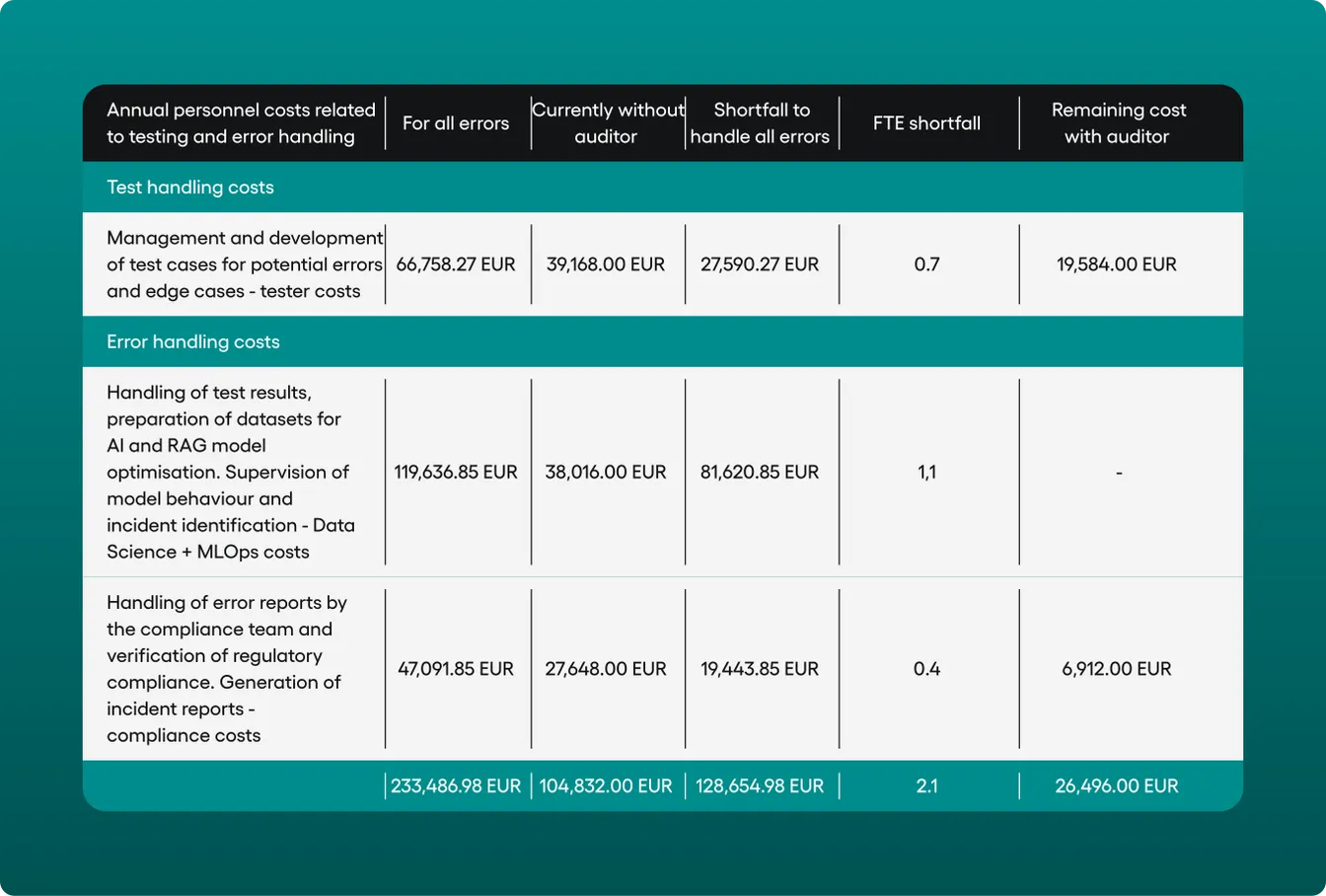Click the total FTE shortfall 2.1
The height and width of the screenshot is (896, 1326).
[927, 786]
